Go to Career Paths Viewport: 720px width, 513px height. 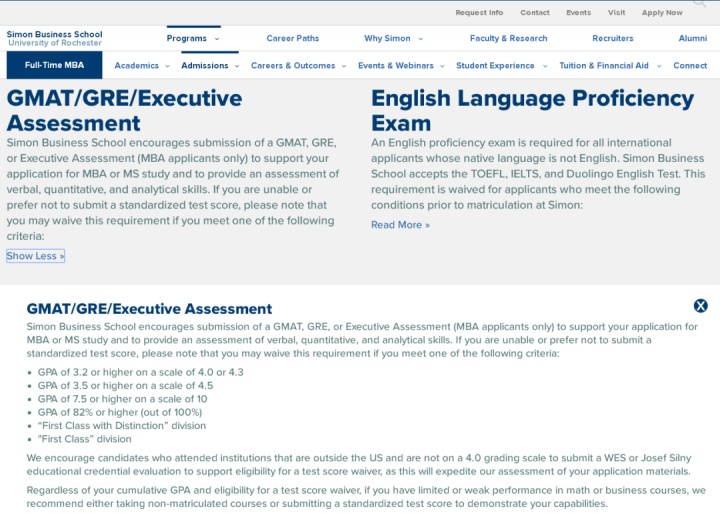tap(292, 39)
